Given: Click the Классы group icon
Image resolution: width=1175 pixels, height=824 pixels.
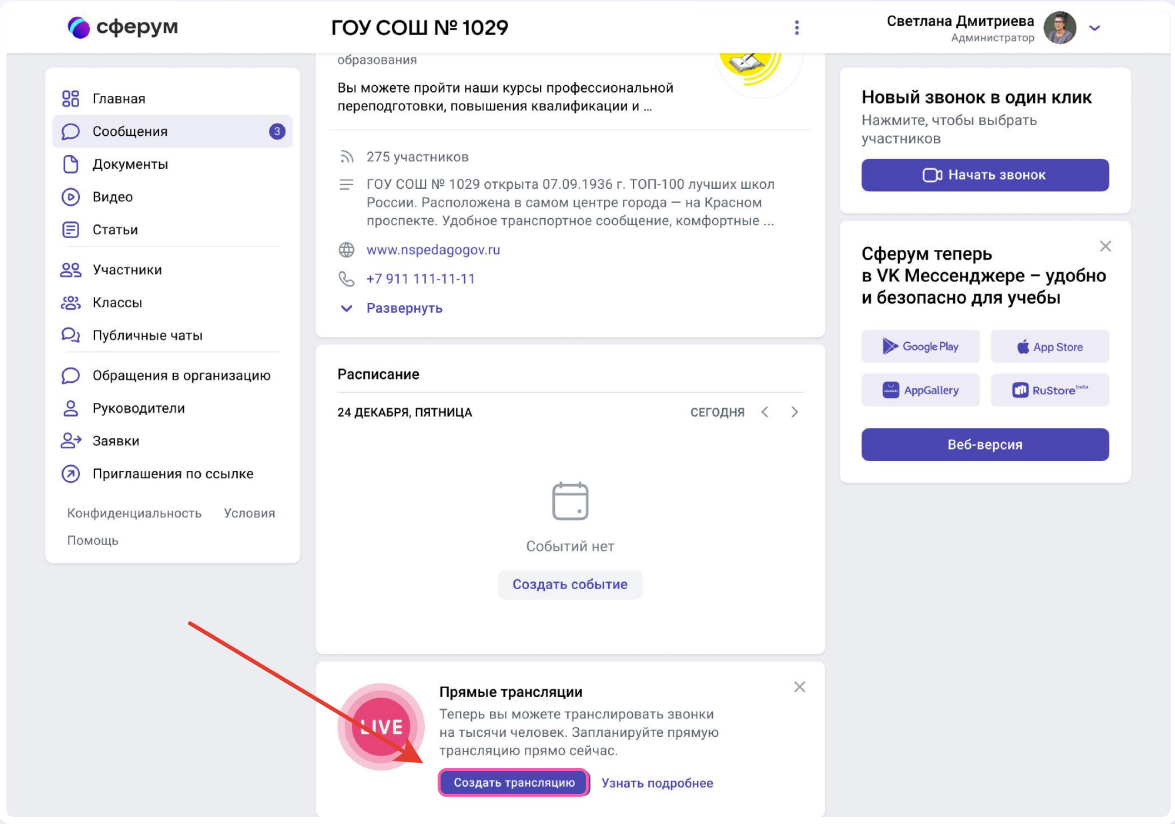Looking at the screenshot, I should pyautogui.click(x=71, y=303).
